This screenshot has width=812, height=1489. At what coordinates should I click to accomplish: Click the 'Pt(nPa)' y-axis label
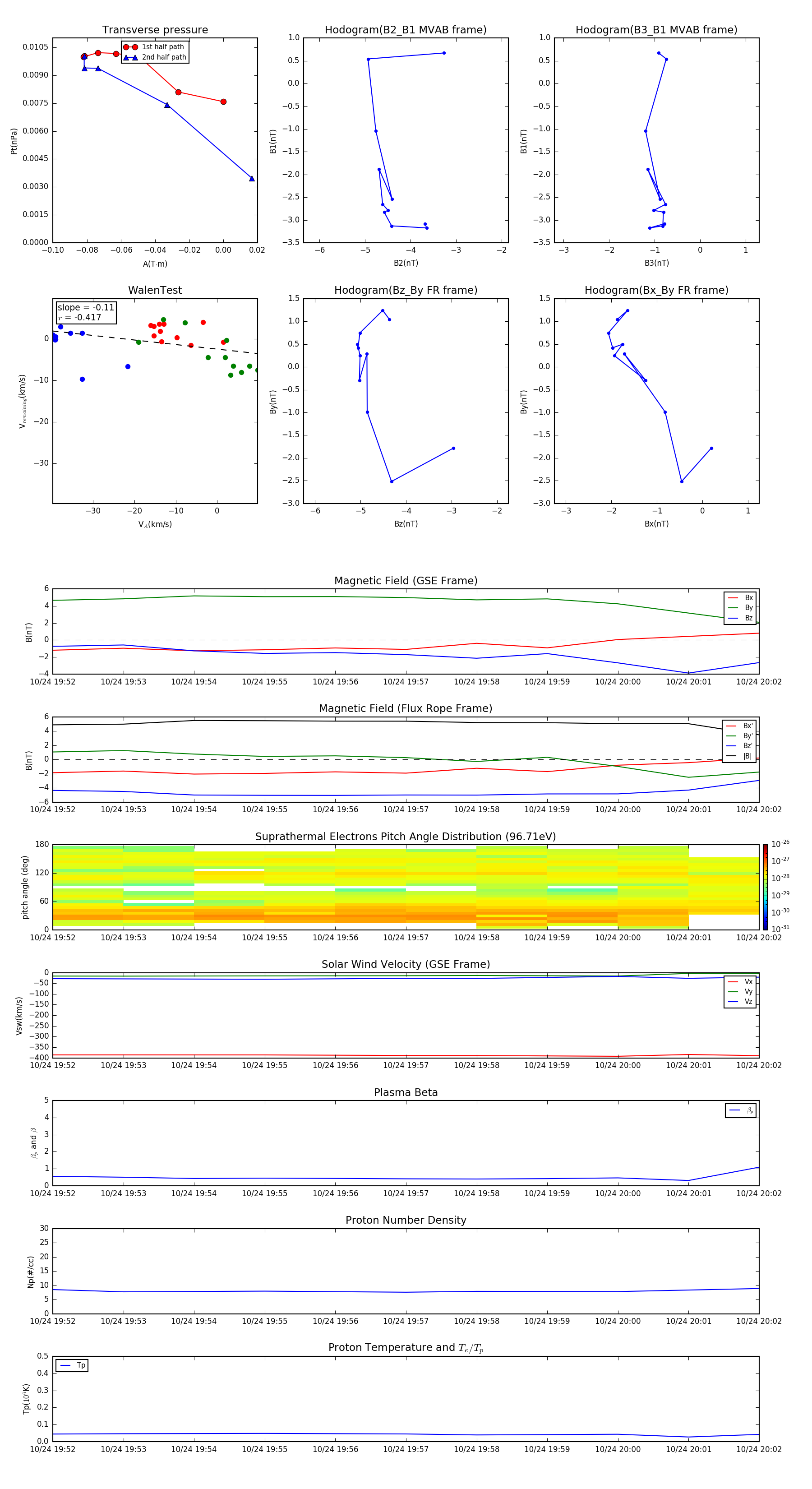point(14,140)
